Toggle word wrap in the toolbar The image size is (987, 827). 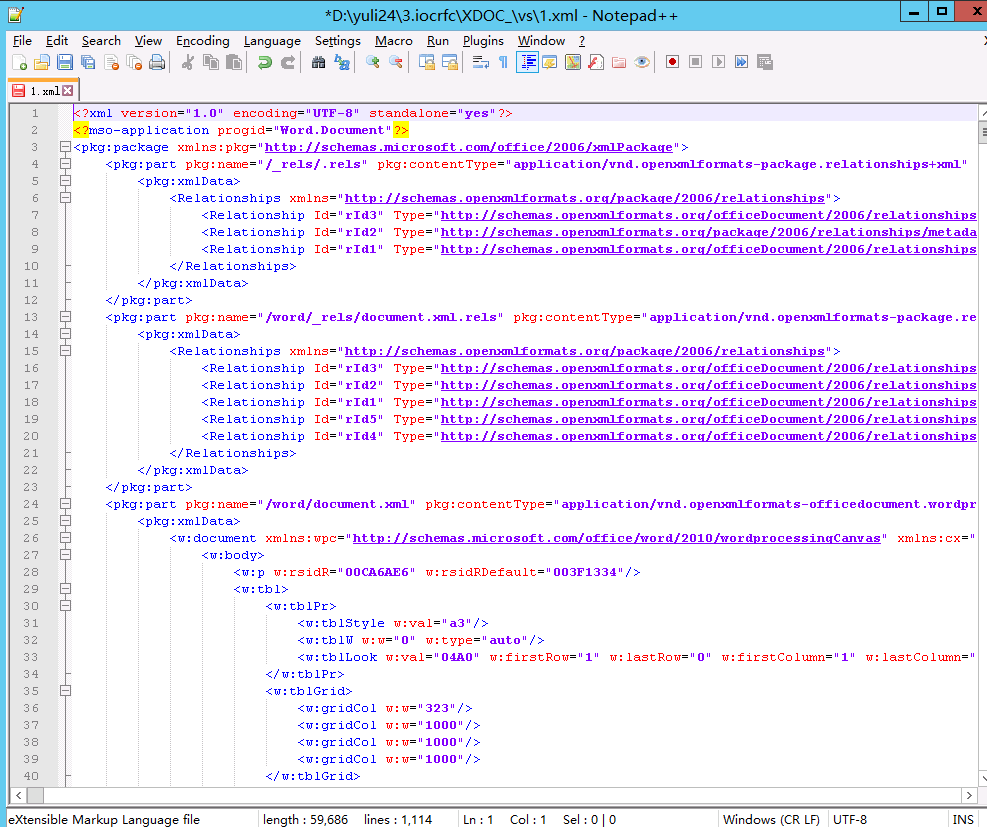(x=481, y=62)
